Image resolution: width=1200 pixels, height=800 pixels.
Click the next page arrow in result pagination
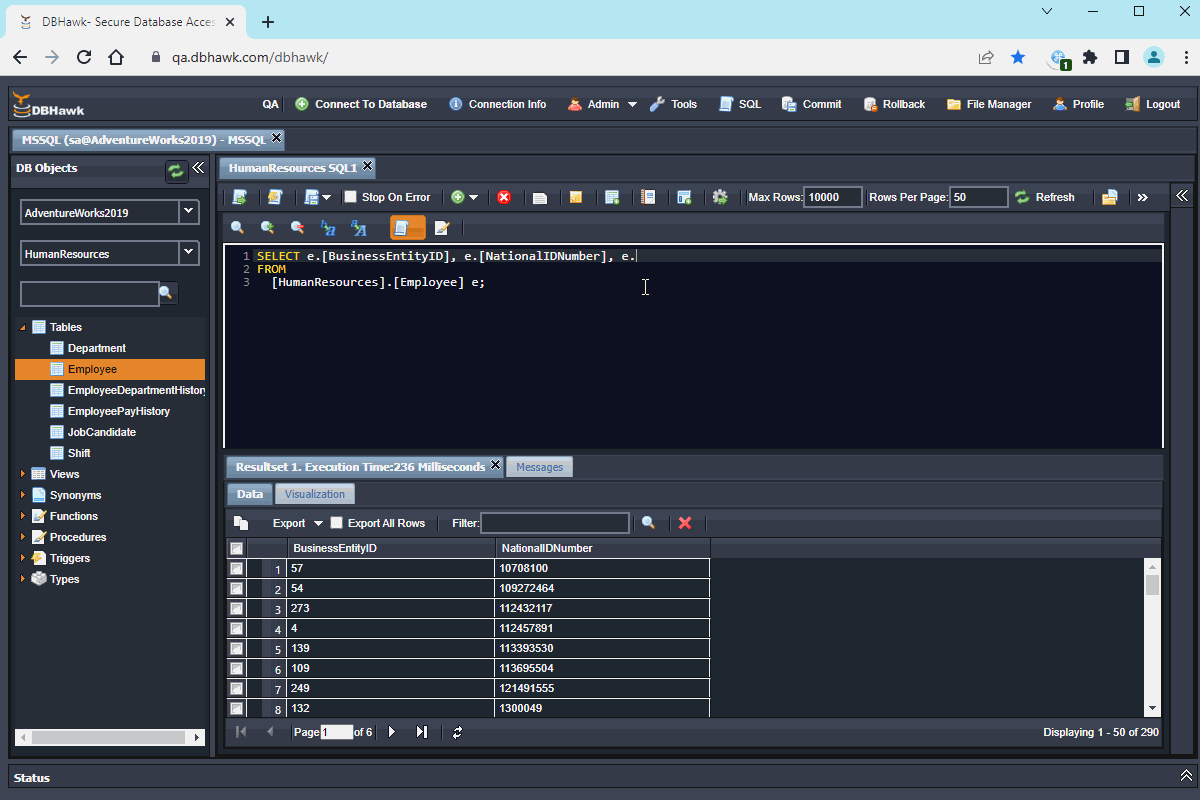point(391,731)
